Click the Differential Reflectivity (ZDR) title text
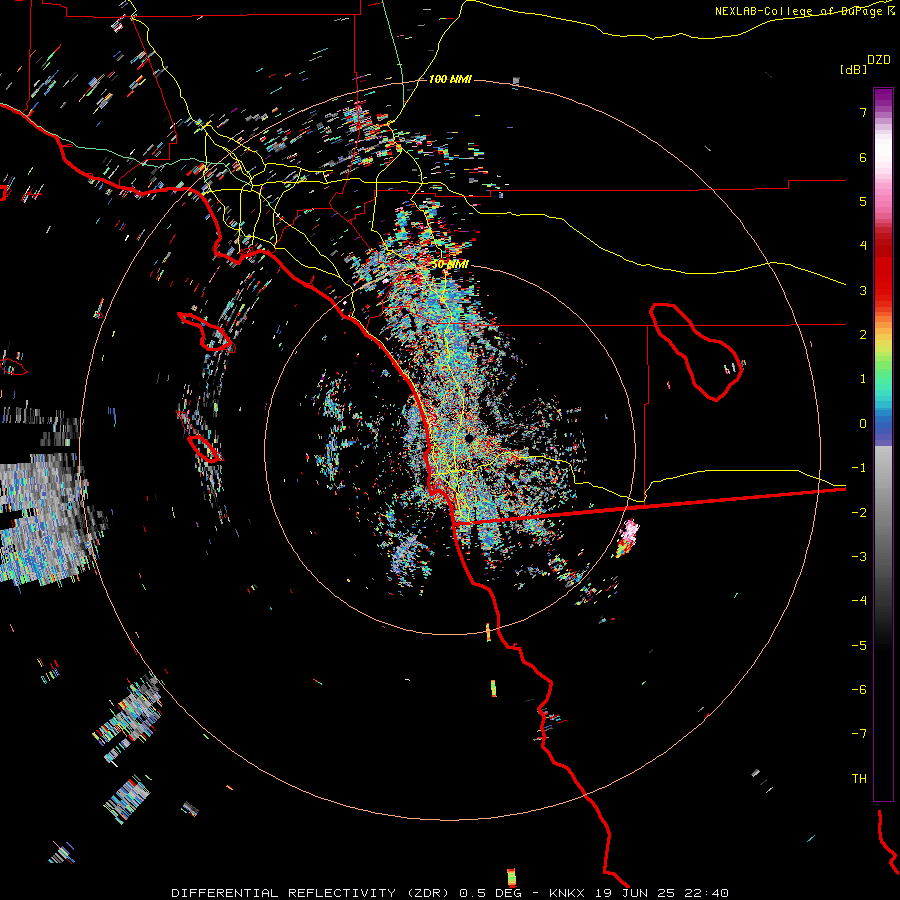The height and width of the screenshot is (900, 900). pyautogui.click(x=312, y=893)
